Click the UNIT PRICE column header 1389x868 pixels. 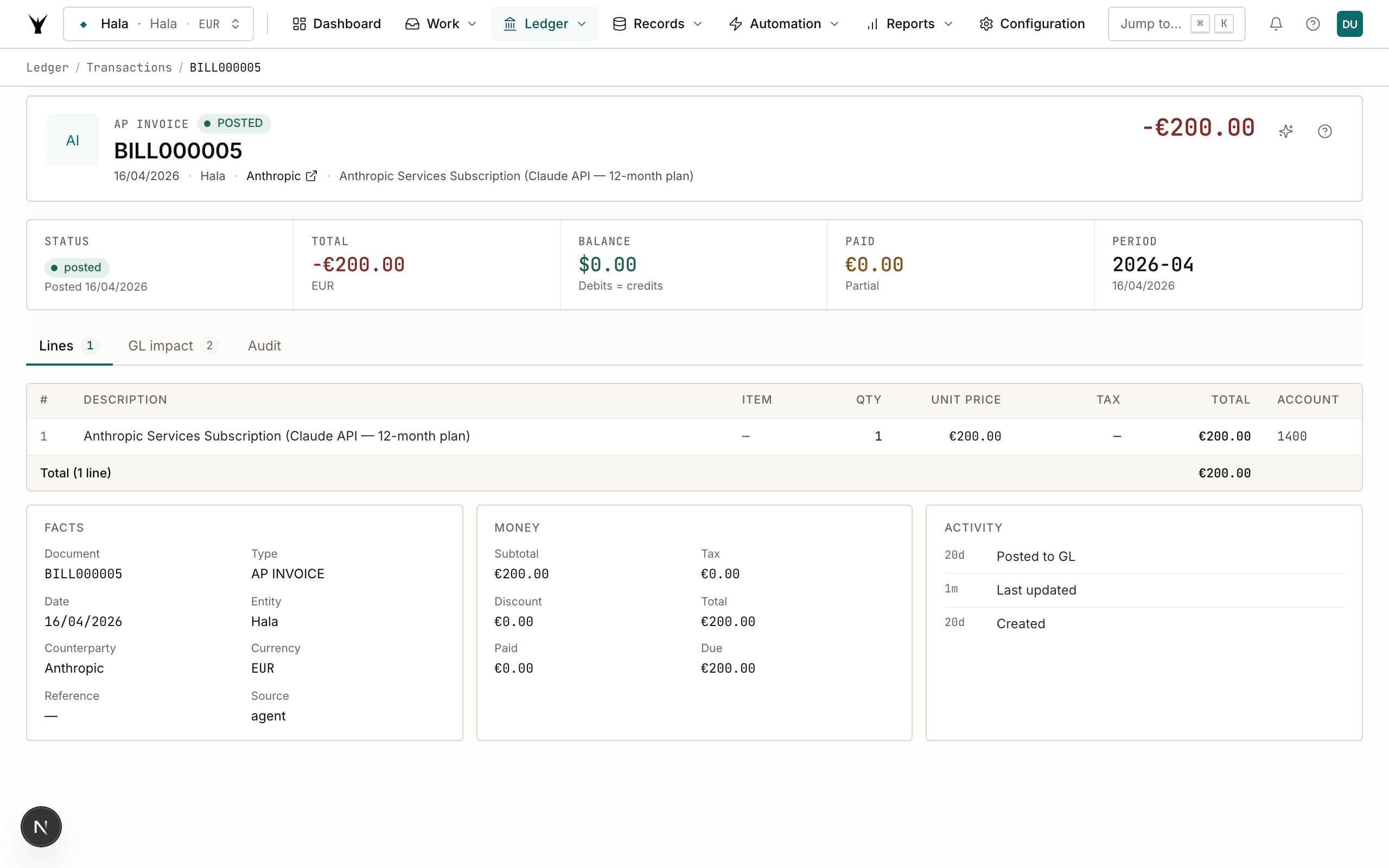[965, 400]
